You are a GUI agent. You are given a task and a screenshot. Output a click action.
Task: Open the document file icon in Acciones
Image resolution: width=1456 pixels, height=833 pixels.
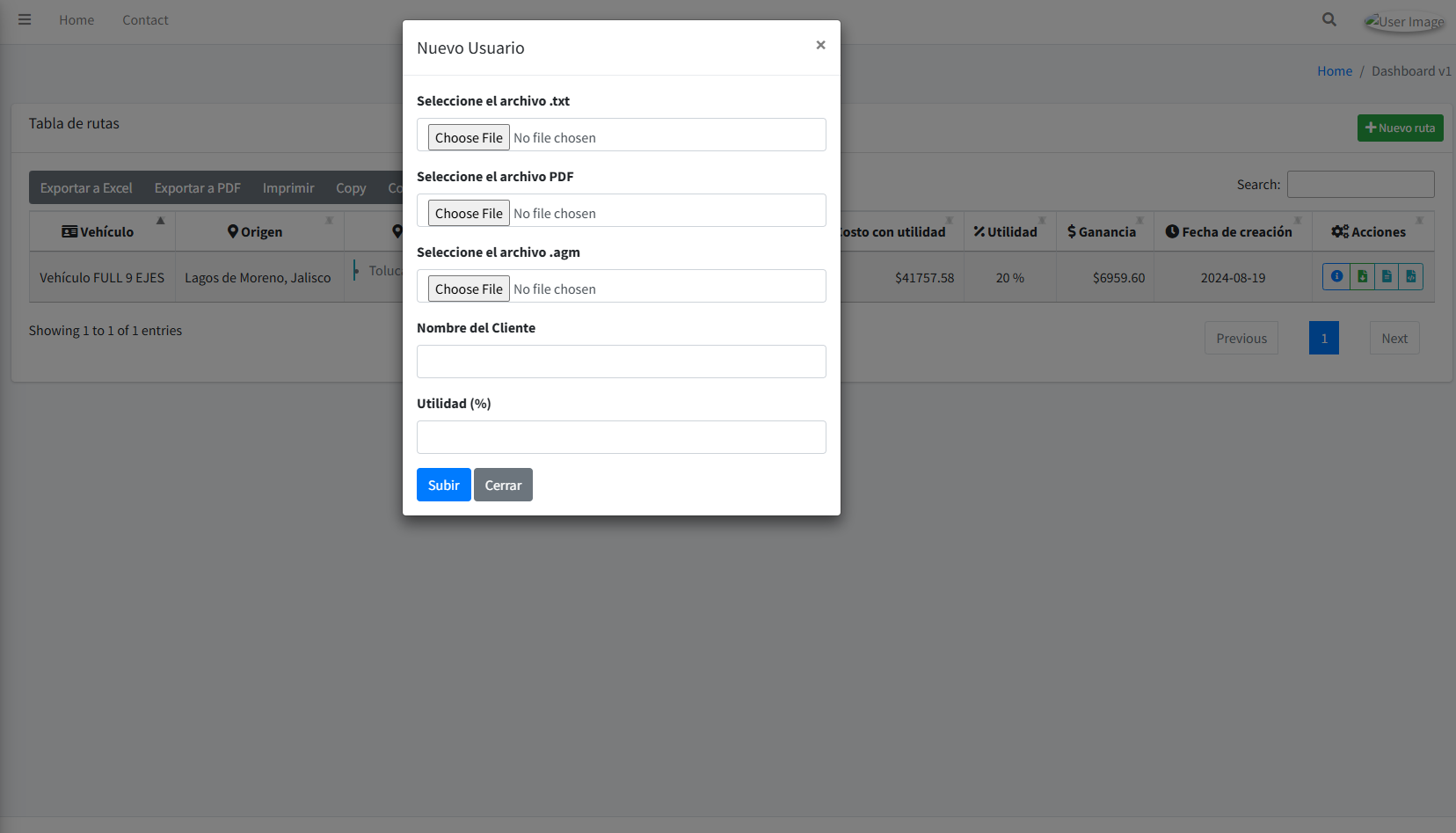tap(1387, 276)
